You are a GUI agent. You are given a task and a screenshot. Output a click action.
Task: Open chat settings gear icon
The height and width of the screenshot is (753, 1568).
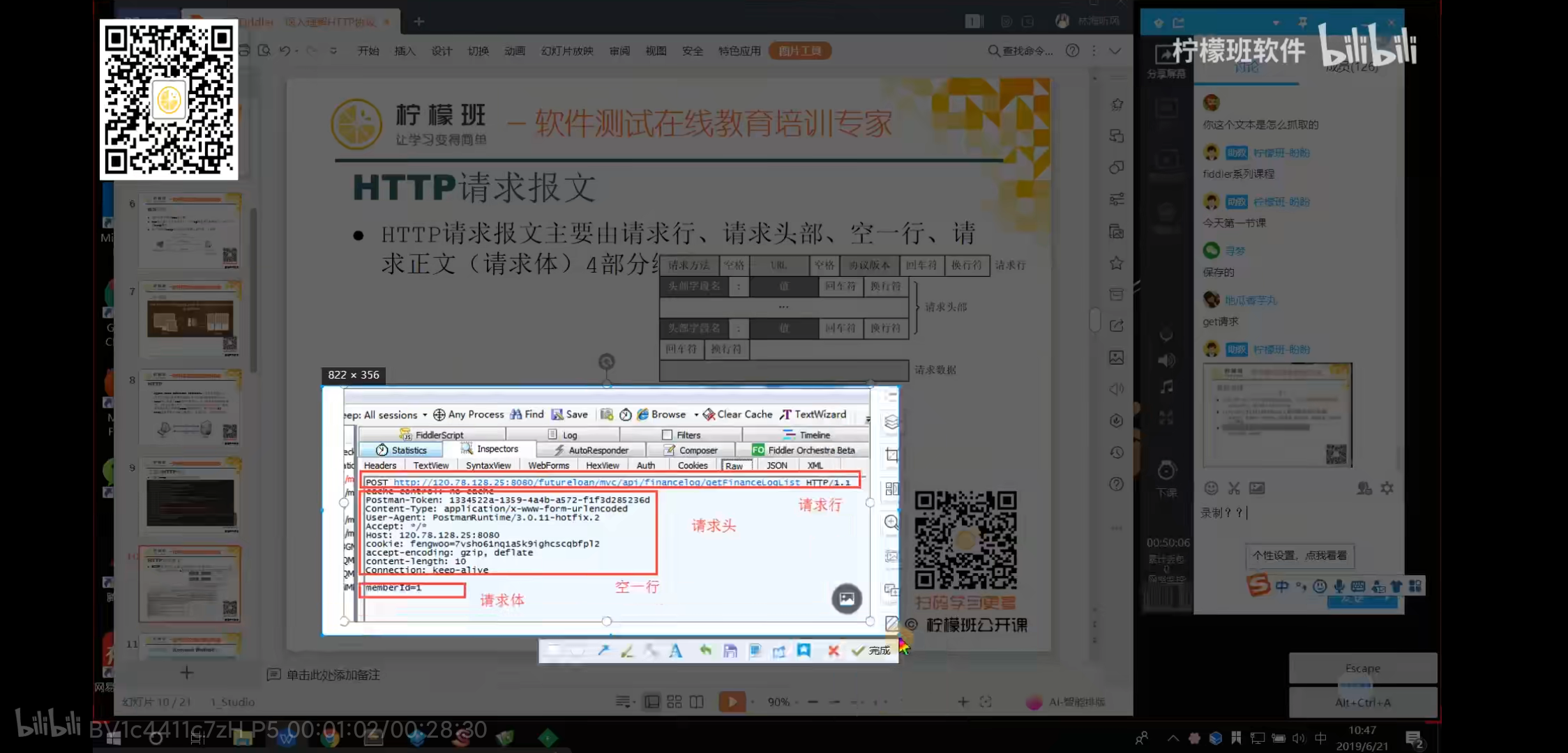tap(1387, 488)
